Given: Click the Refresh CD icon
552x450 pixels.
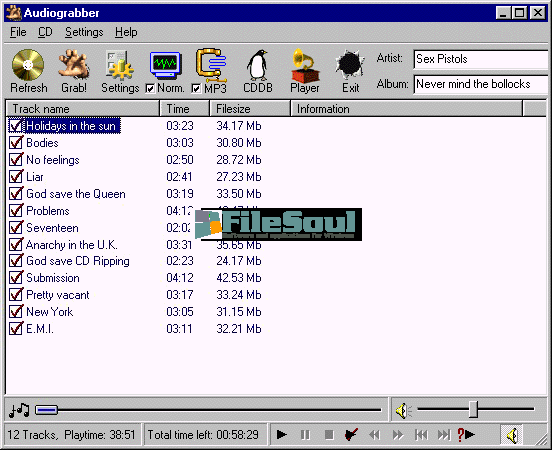Looking at the screenshot, I should (x=28, y=66).
